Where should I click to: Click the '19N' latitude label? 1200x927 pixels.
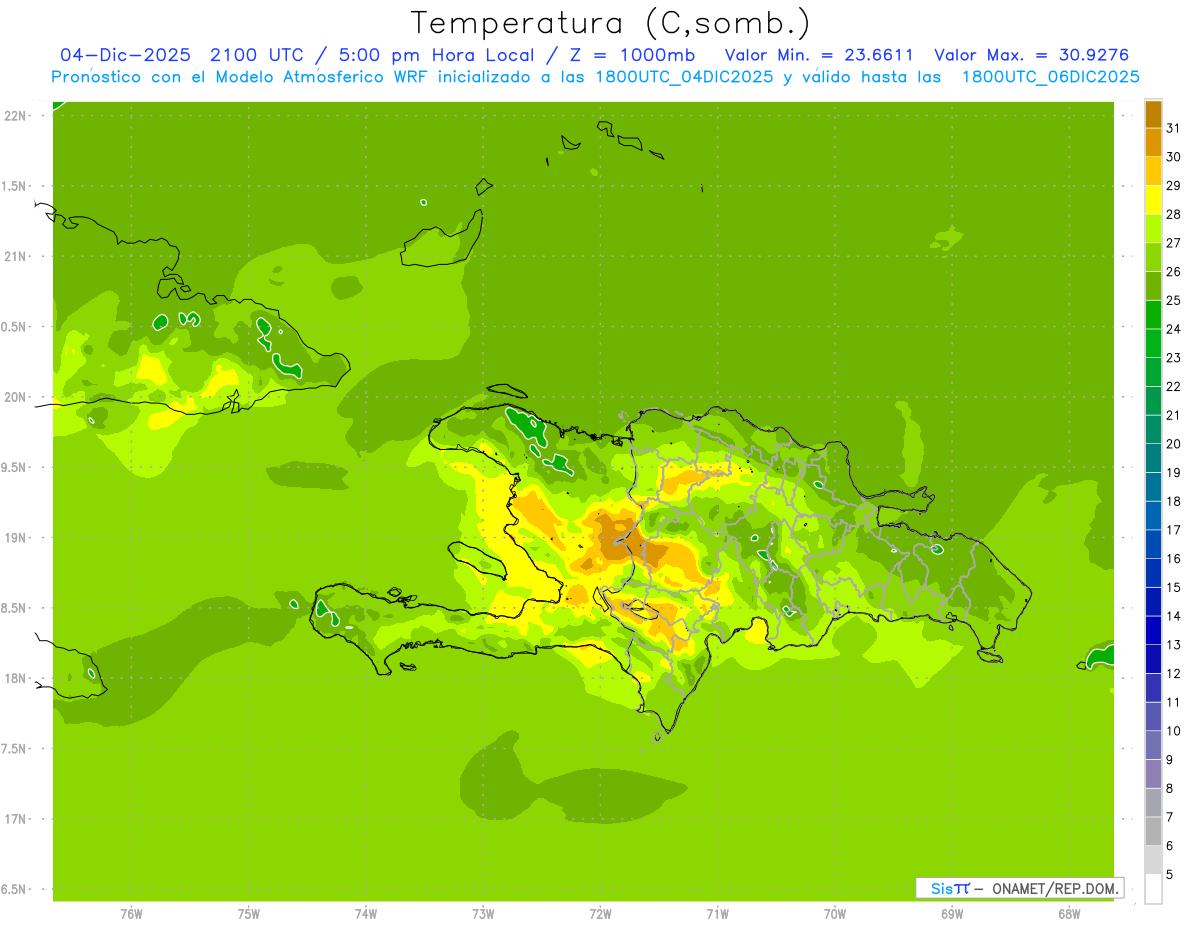(x=15, y=538)
